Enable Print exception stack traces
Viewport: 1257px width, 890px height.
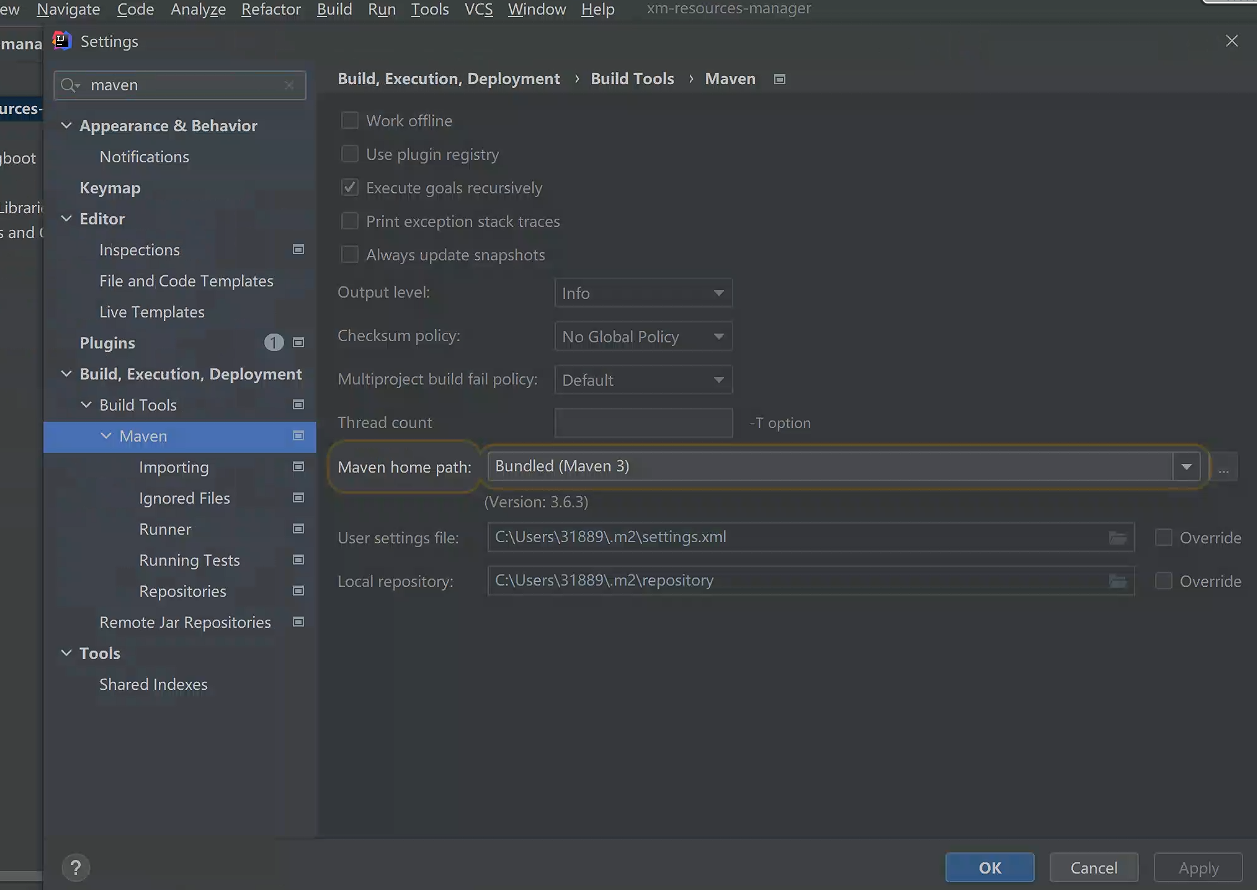click(x=350, y=221)
